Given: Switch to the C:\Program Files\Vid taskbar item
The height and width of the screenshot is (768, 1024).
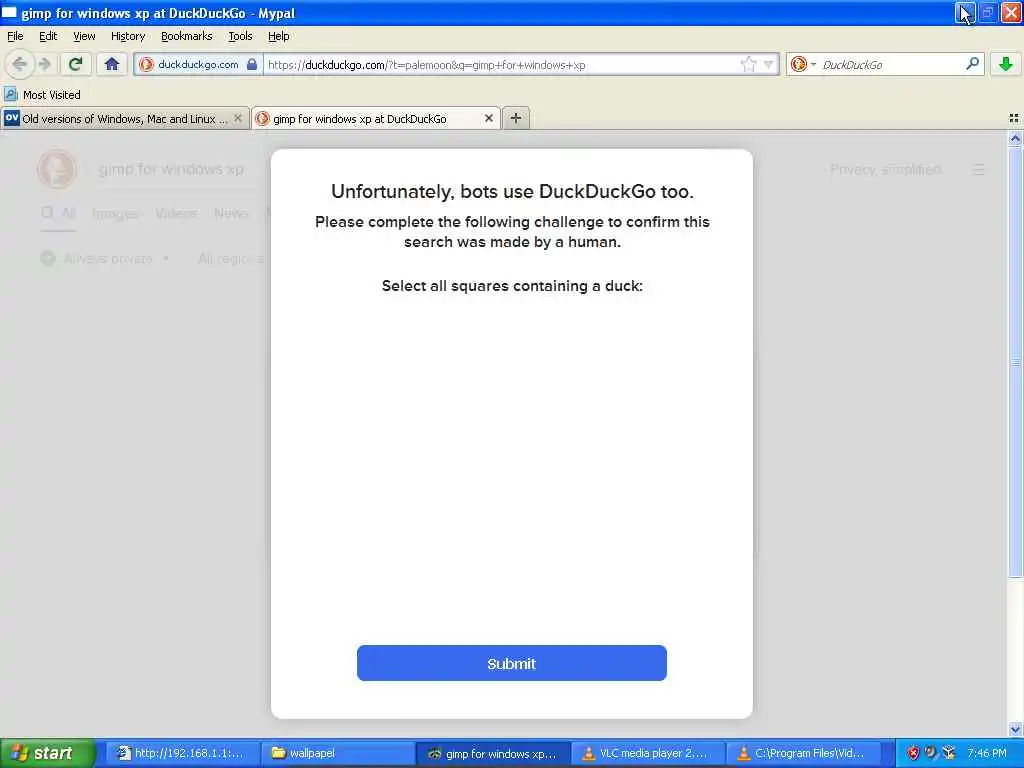Looking at the screenshot, I should coord(803,754).
